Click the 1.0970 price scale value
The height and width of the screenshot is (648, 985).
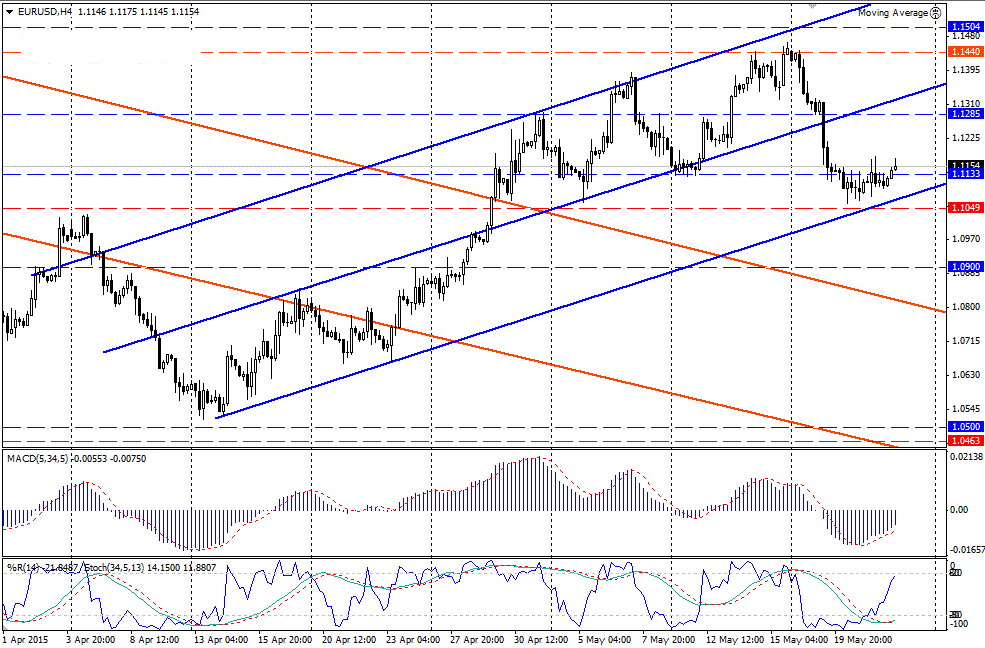click(x=966, y=239)
